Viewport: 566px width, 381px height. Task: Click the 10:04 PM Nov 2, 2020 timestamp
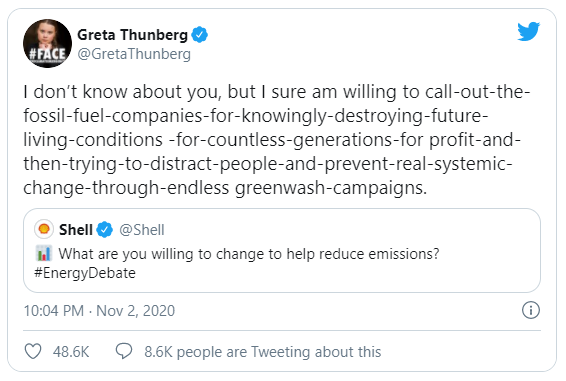[99, 311]
